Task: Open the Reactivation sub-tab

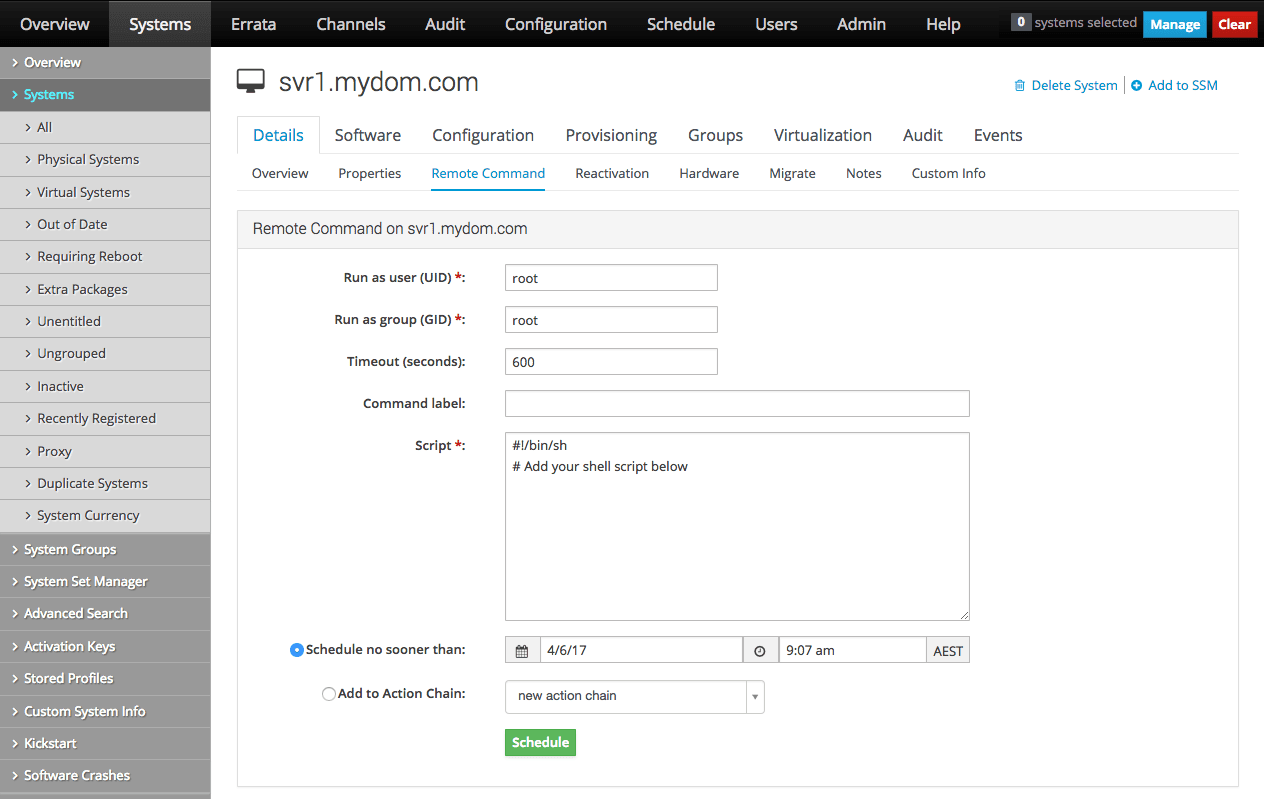Action: coord(612,173)
